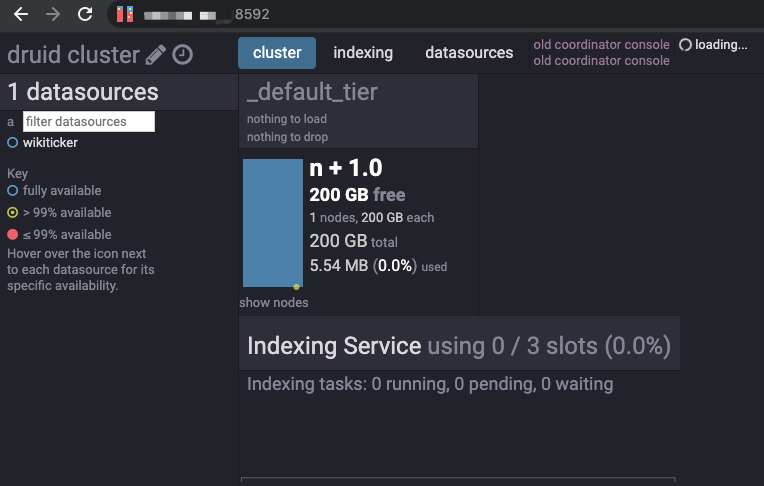Click the druid cluster title

tap(73, 55)
